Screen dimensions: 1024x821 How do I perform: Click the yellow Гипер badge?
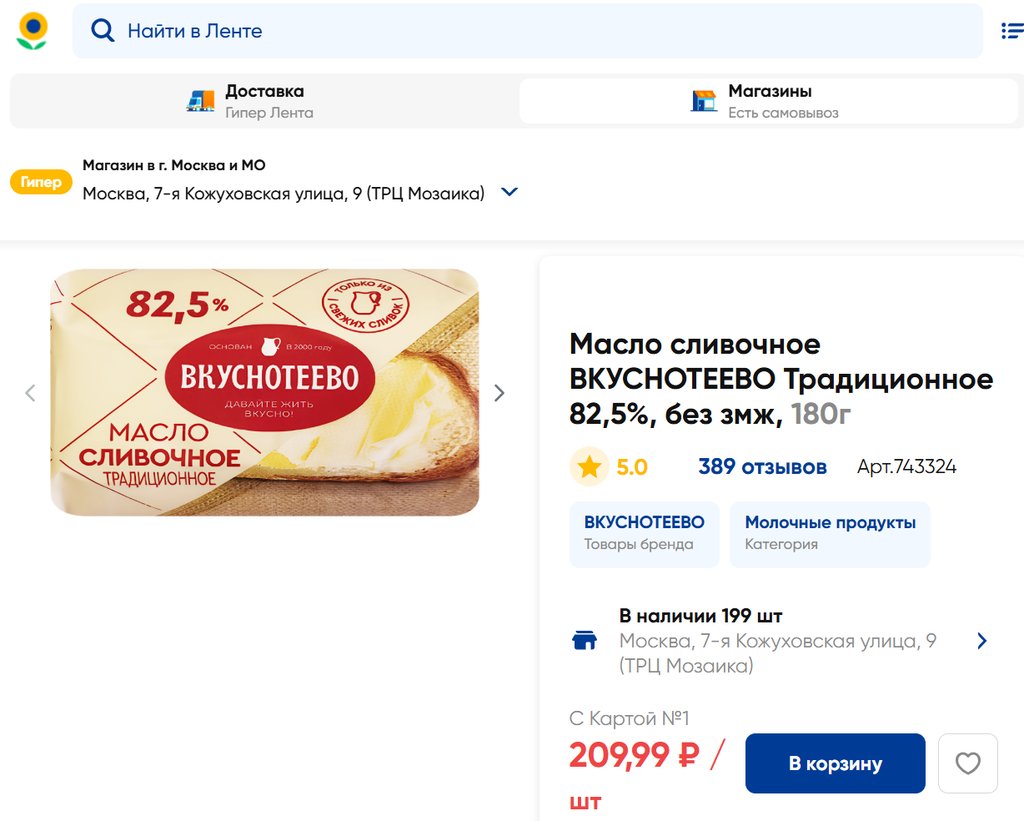(41, 182)
